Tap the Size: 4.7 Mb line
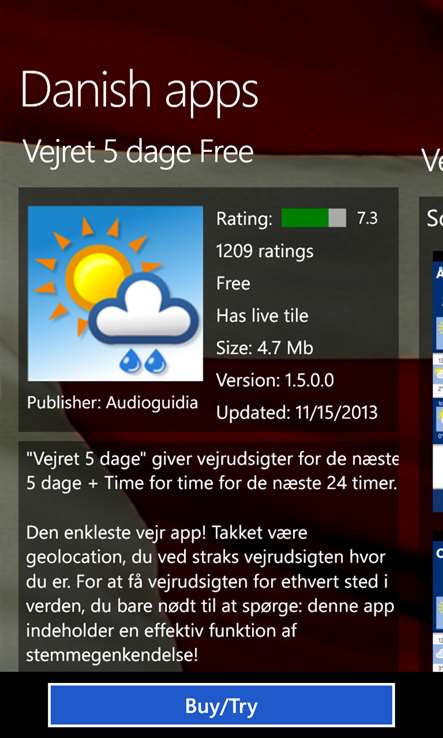 (265, 348)
